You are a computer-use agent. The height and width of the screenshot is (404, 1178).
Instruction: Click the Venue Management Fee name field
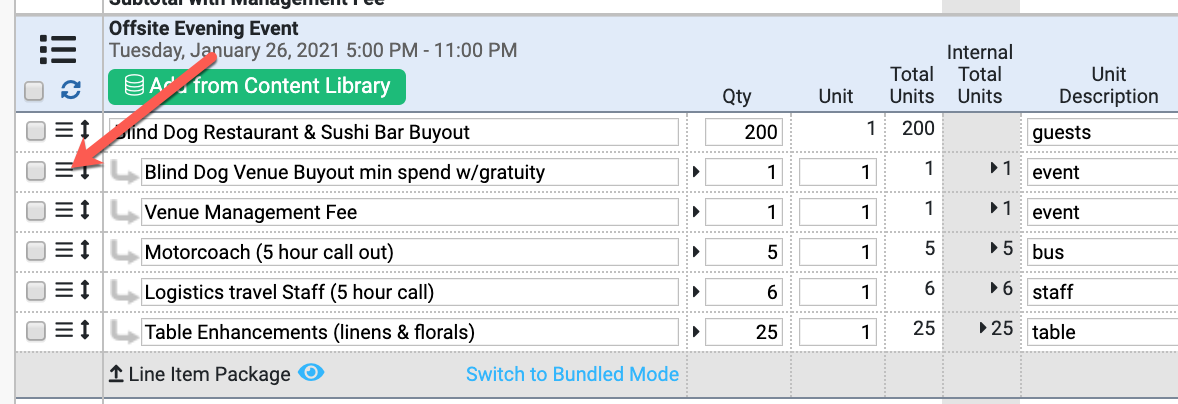410,212
